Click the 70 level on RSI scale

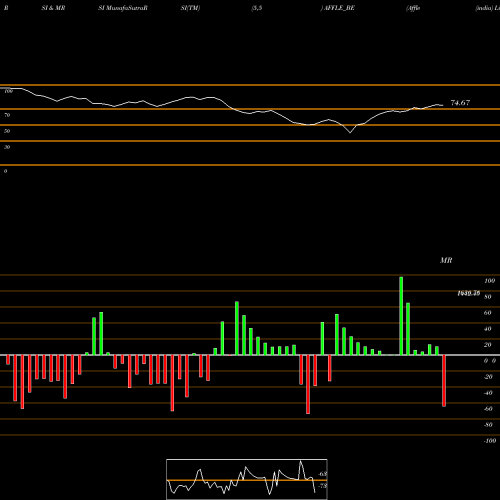coord(7,115)
